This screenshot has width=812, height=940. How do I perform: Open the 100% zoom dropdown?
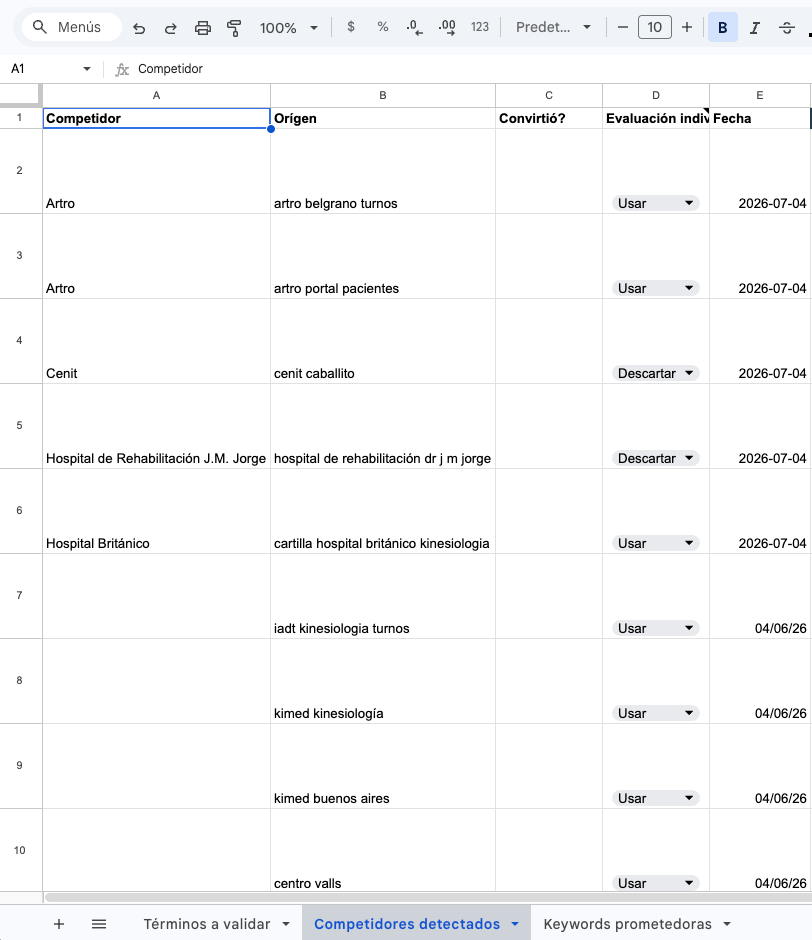tap(289, 28)
